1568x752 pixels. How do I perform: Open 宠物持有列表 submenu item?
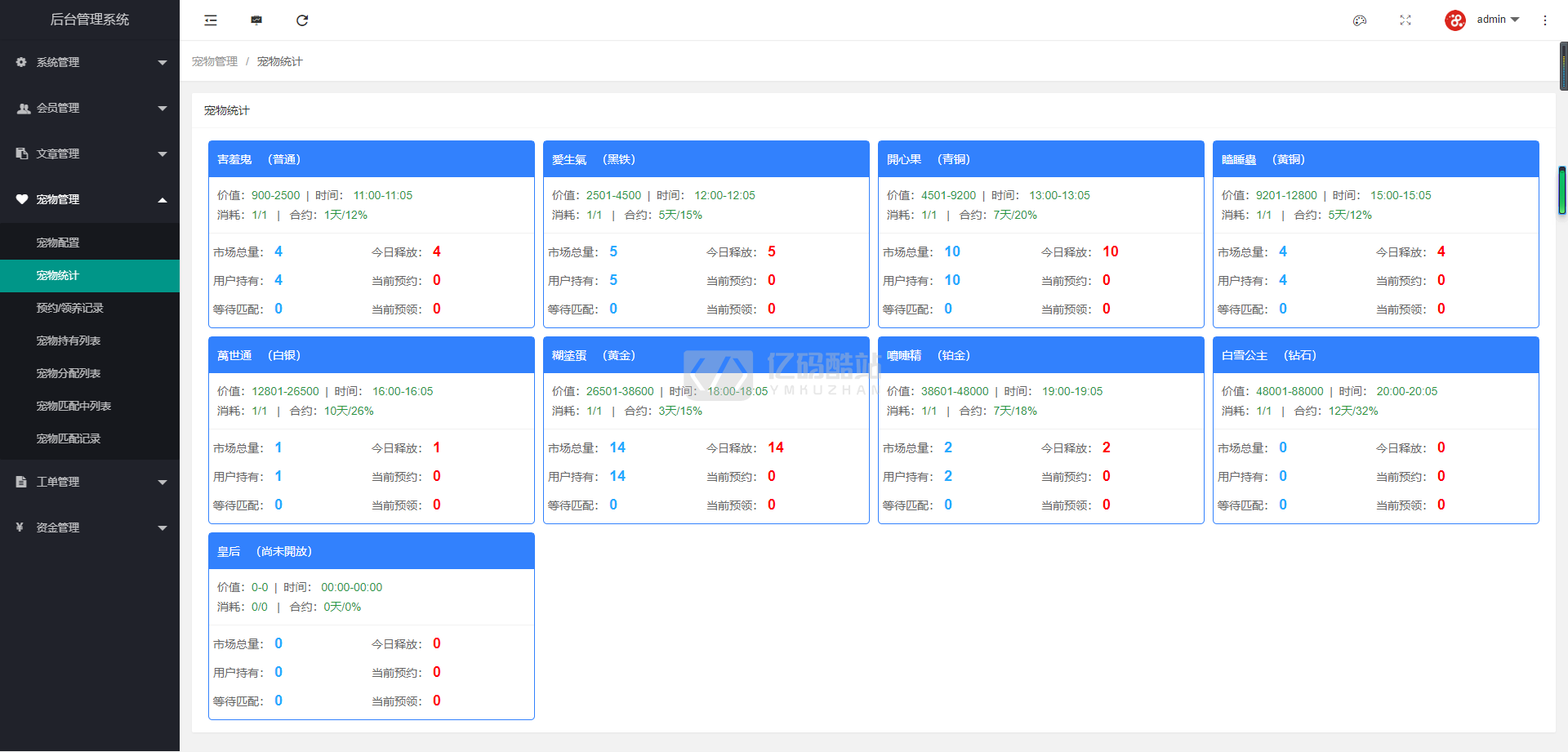90,340
